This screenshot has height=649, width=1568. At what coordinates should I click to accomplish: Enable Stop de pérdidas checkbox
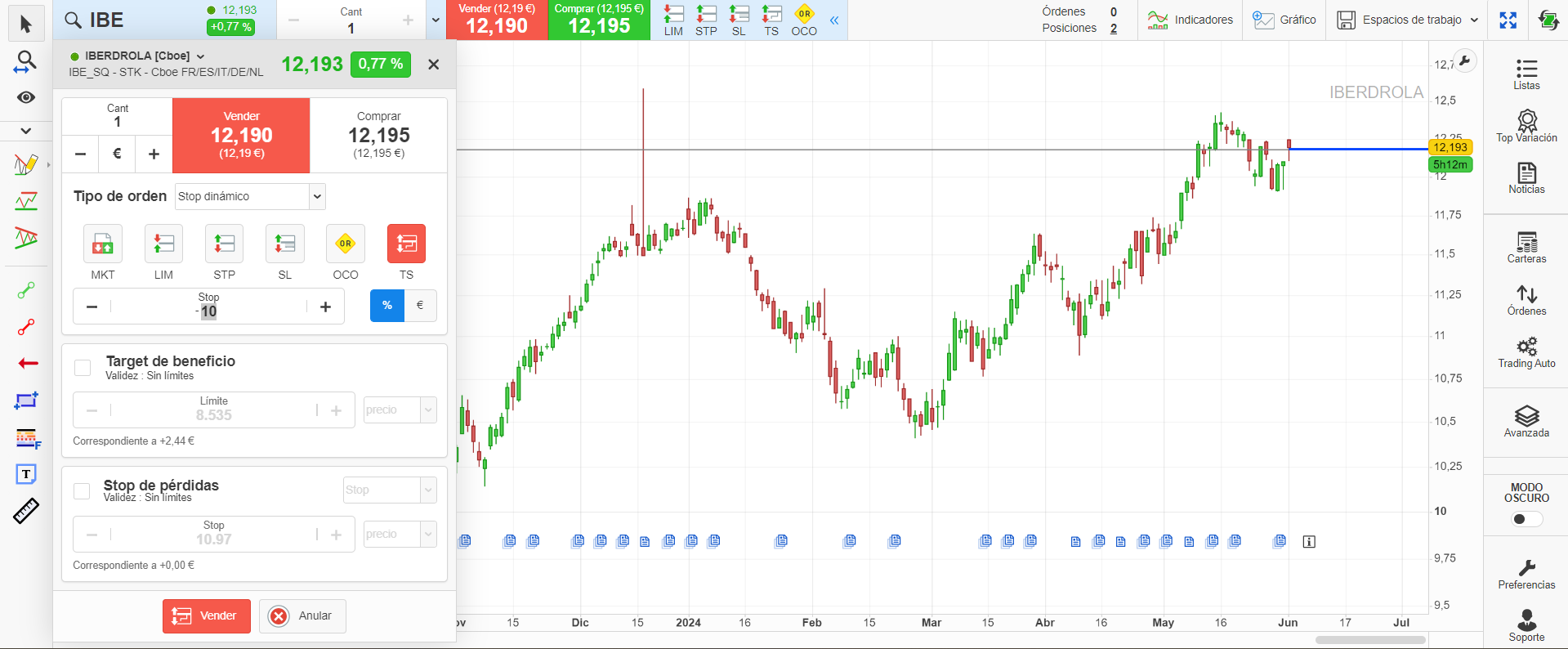tap(82, 491)
